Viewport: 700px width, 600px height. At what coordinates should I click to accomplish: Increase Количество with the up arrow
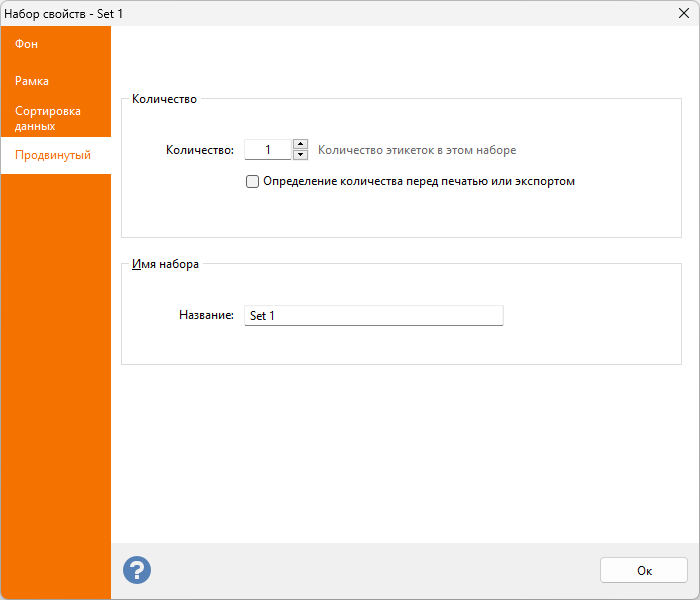tap(300, 144)
